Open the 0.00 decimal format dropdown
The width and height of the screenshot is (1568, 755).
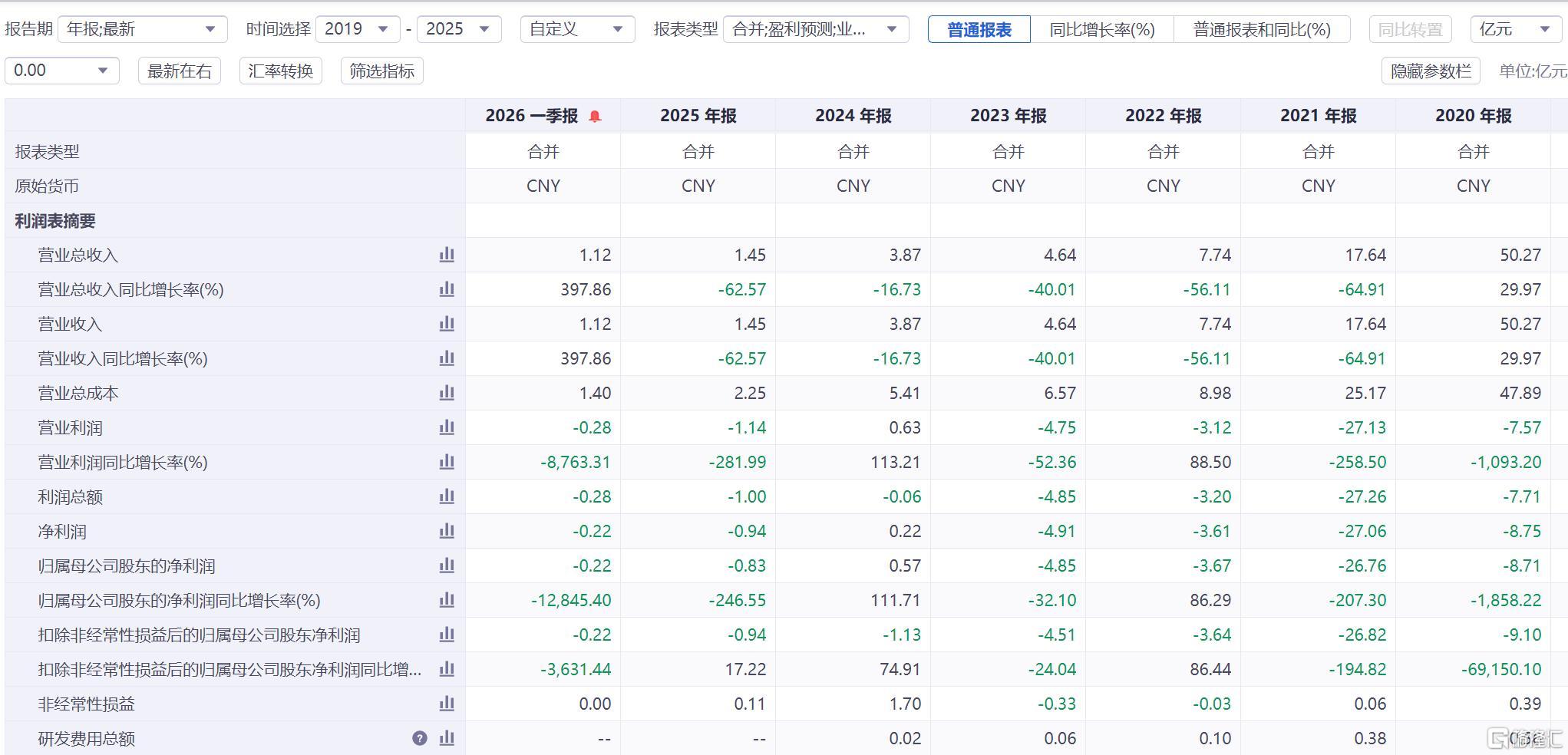[62, 71]
